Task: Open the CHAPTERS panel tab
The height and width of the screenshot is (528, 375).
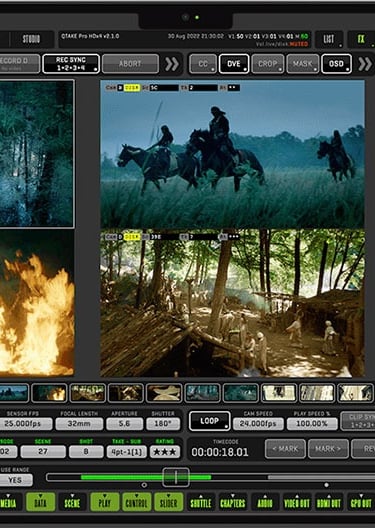Action: (x=233, y=502)
